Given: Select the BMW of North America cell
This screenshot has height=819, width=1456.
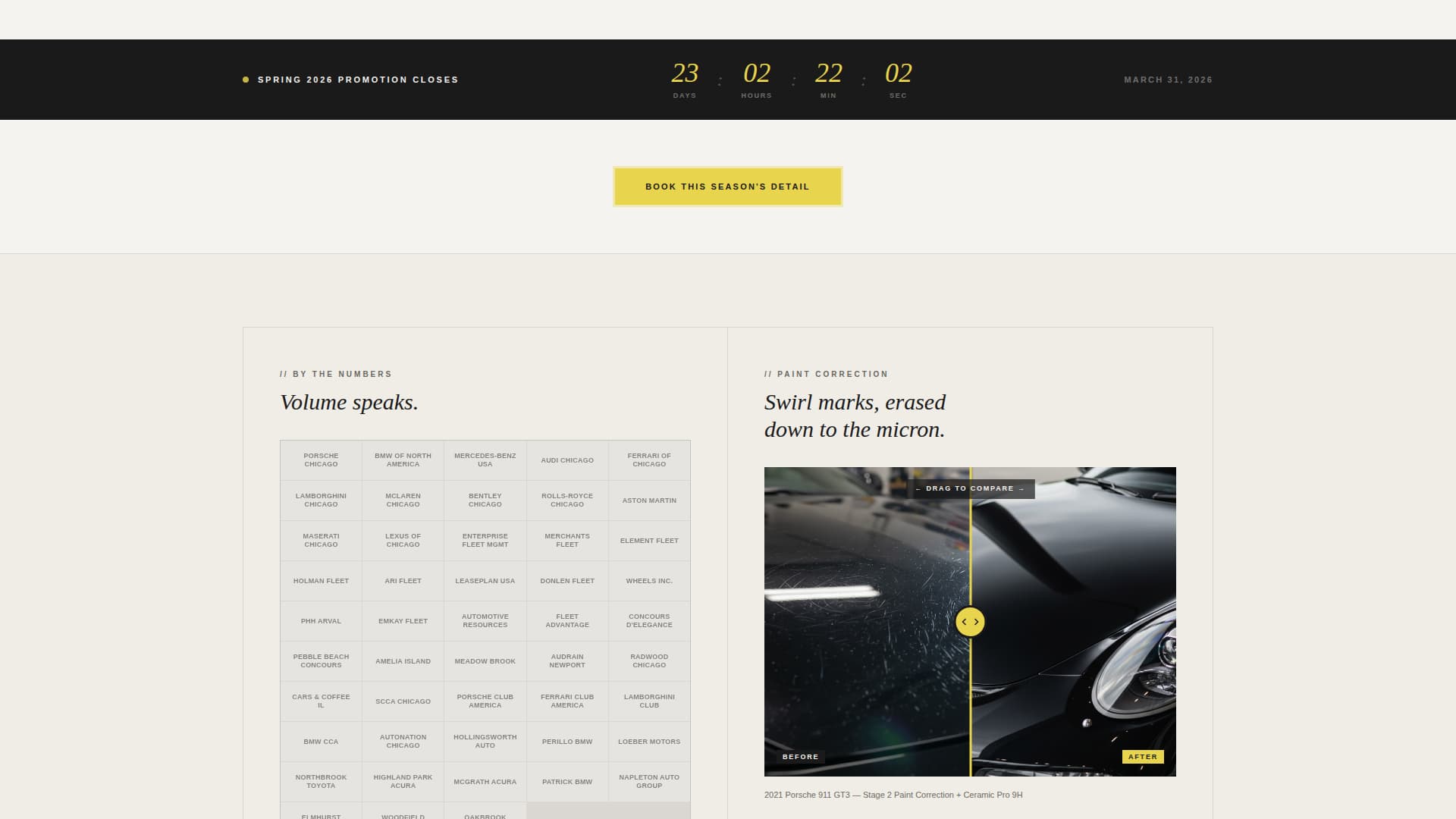Looking at the screenshot, I should pyautogui.click(x=403, y=460).
